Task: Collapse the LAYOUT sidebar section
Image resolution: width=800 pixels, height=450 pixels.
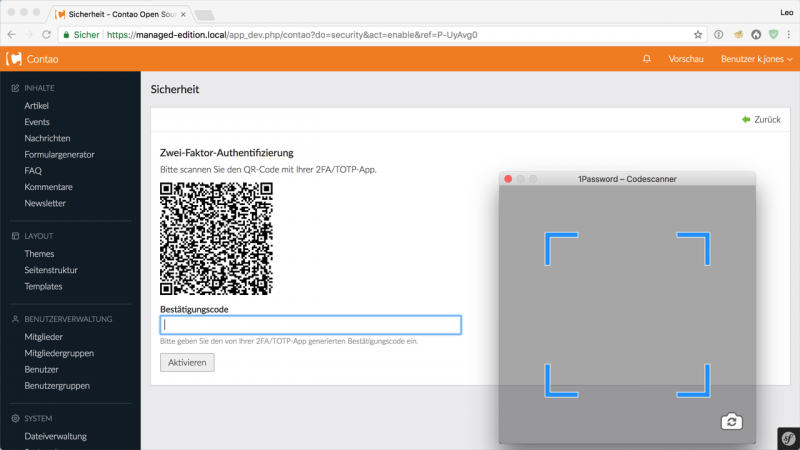Action: pyautogui.click(x=38, y=236)
